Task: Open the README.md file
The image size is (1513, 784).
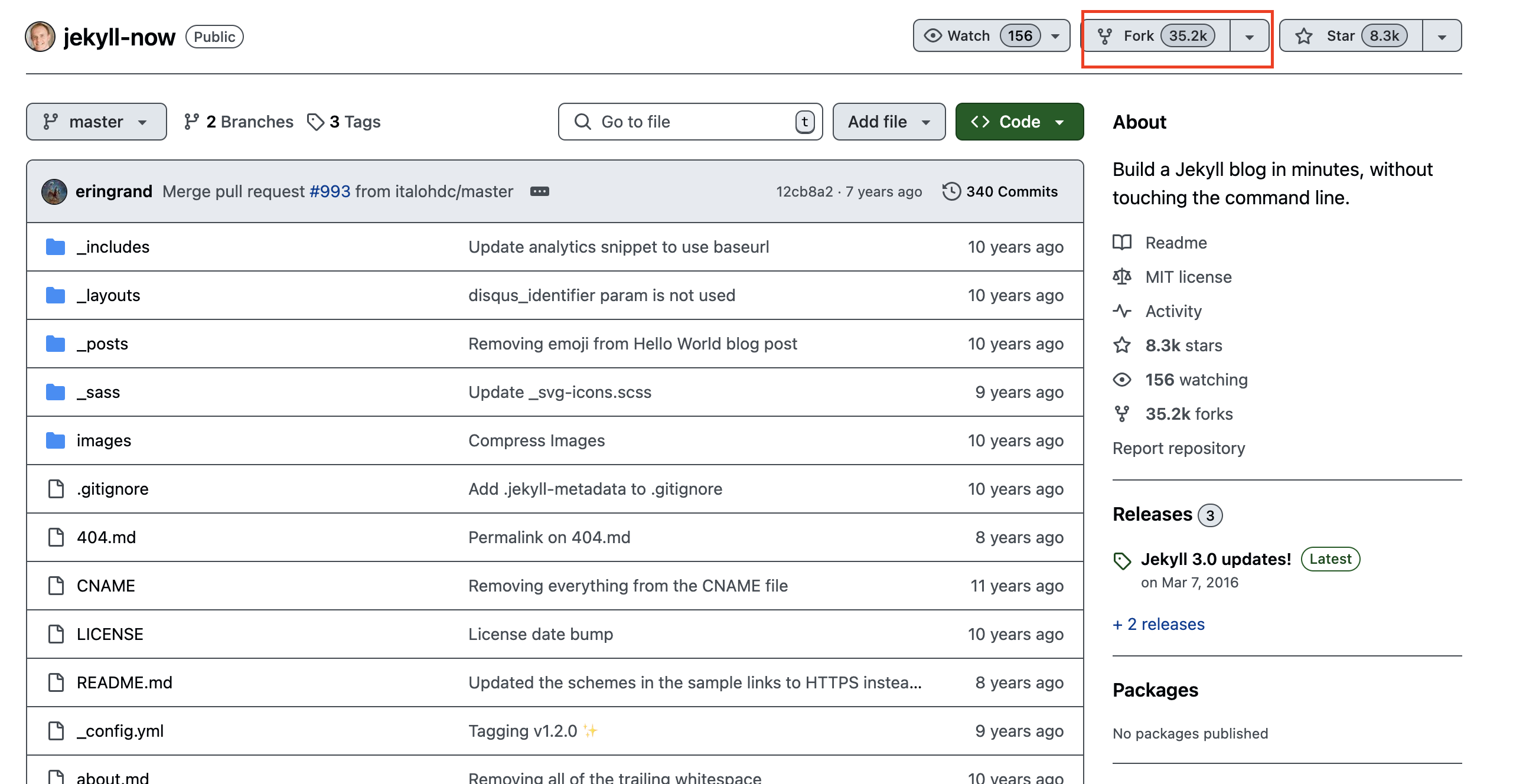Action: 124,682
